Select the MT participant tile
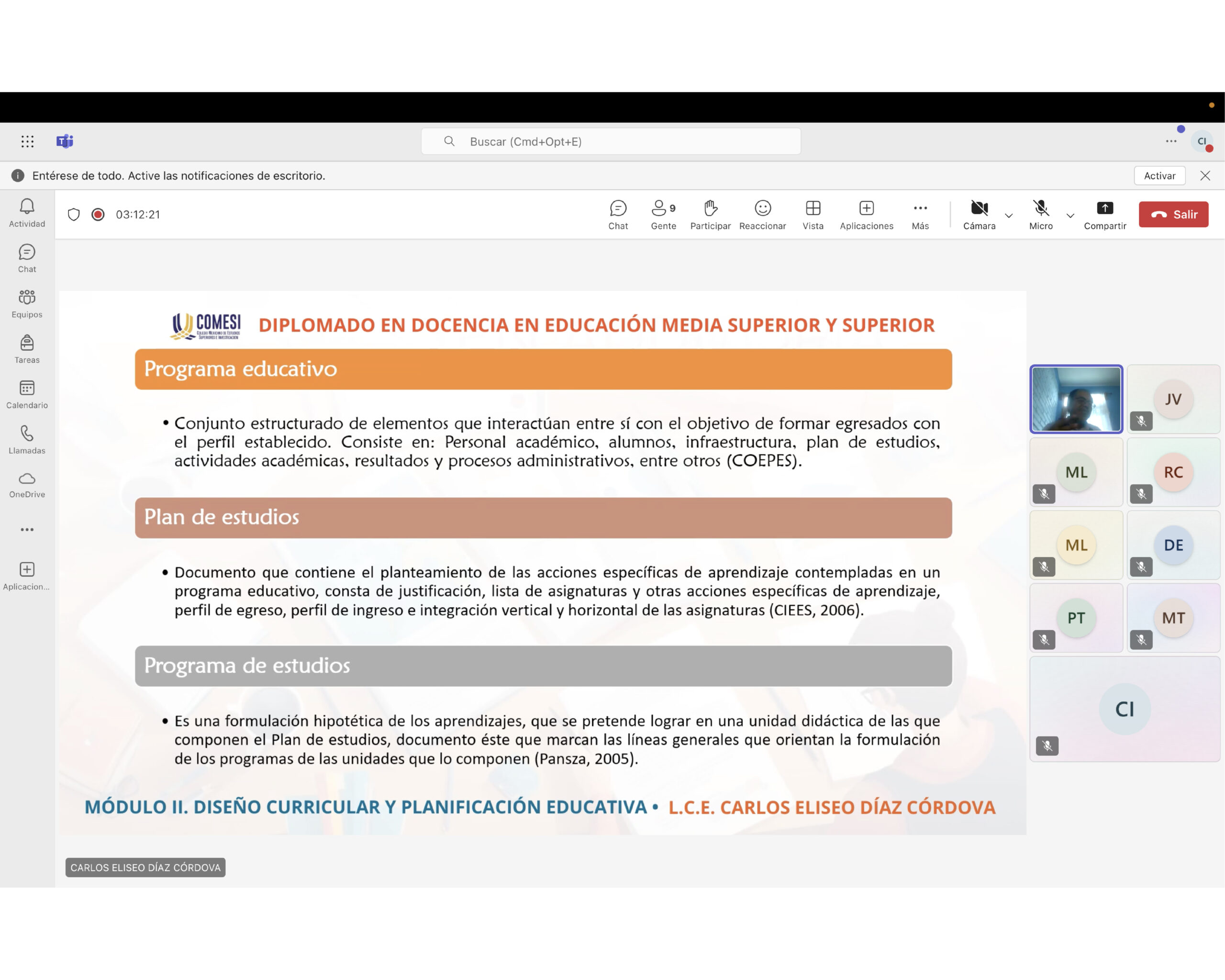This screenshot has width=1225, height=980. coord(1173,618)
